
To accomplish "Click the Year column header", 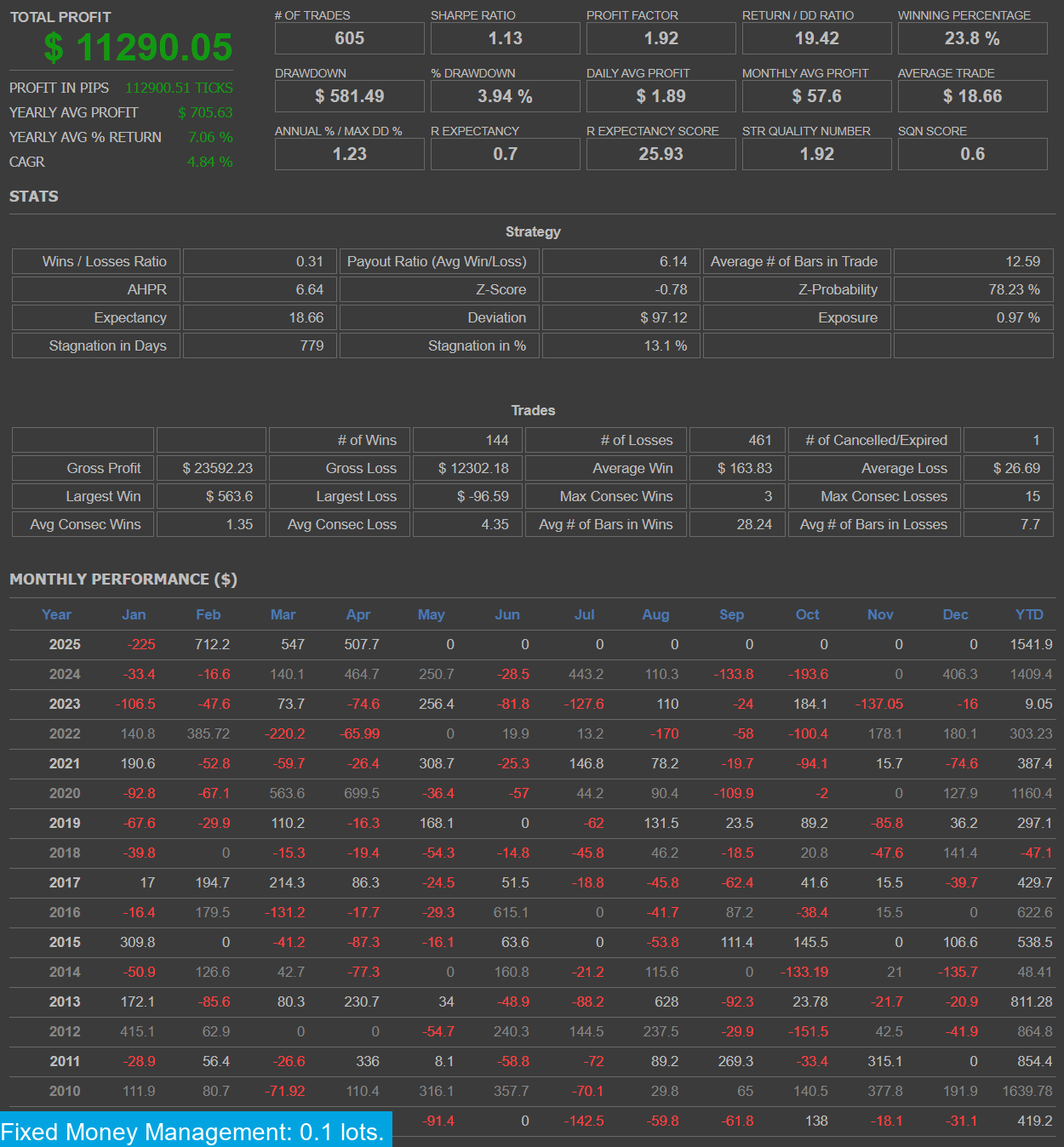I will [x=57, y=614].
